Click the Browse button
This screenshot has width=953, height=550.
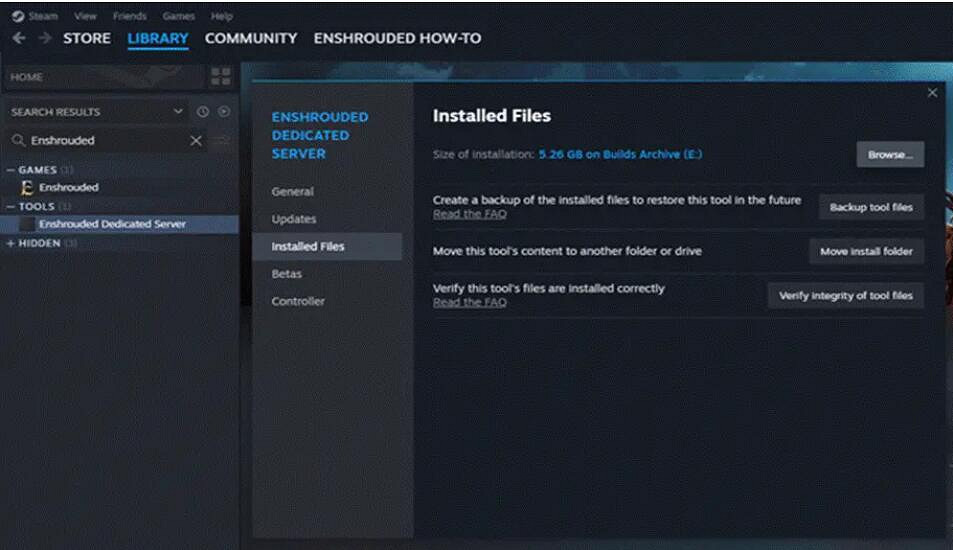[889, 155]
